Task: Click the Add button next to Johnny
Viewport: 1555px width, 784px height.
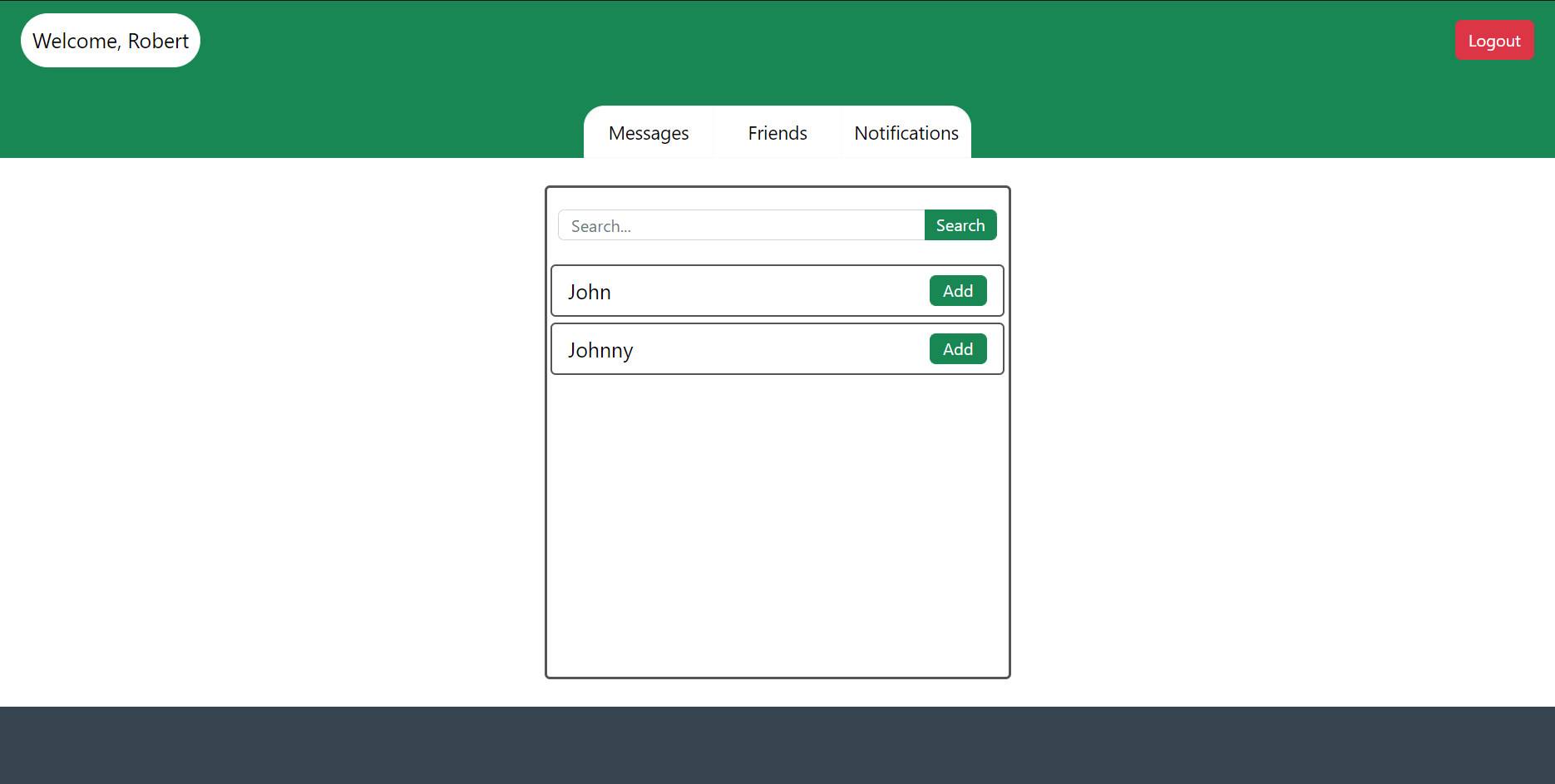Action: (957, 348)
